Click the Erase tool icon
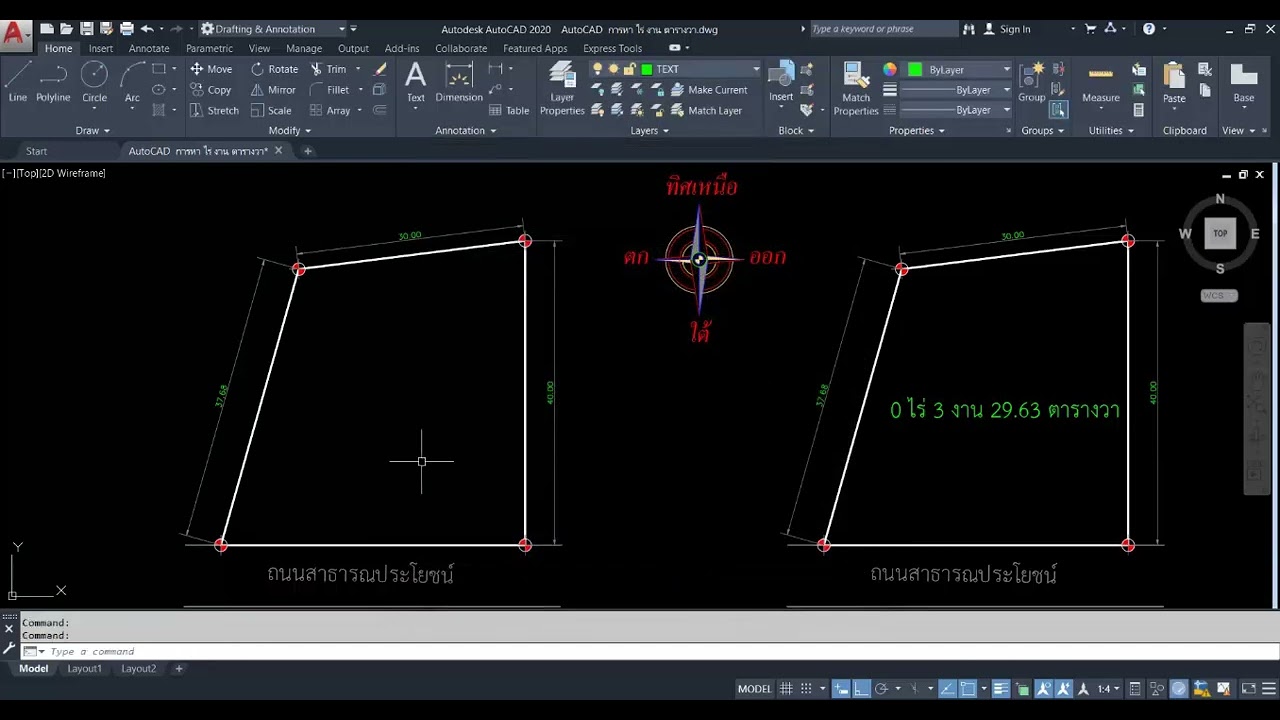Viewport: 1280px width, 720px height. [380, 69]
